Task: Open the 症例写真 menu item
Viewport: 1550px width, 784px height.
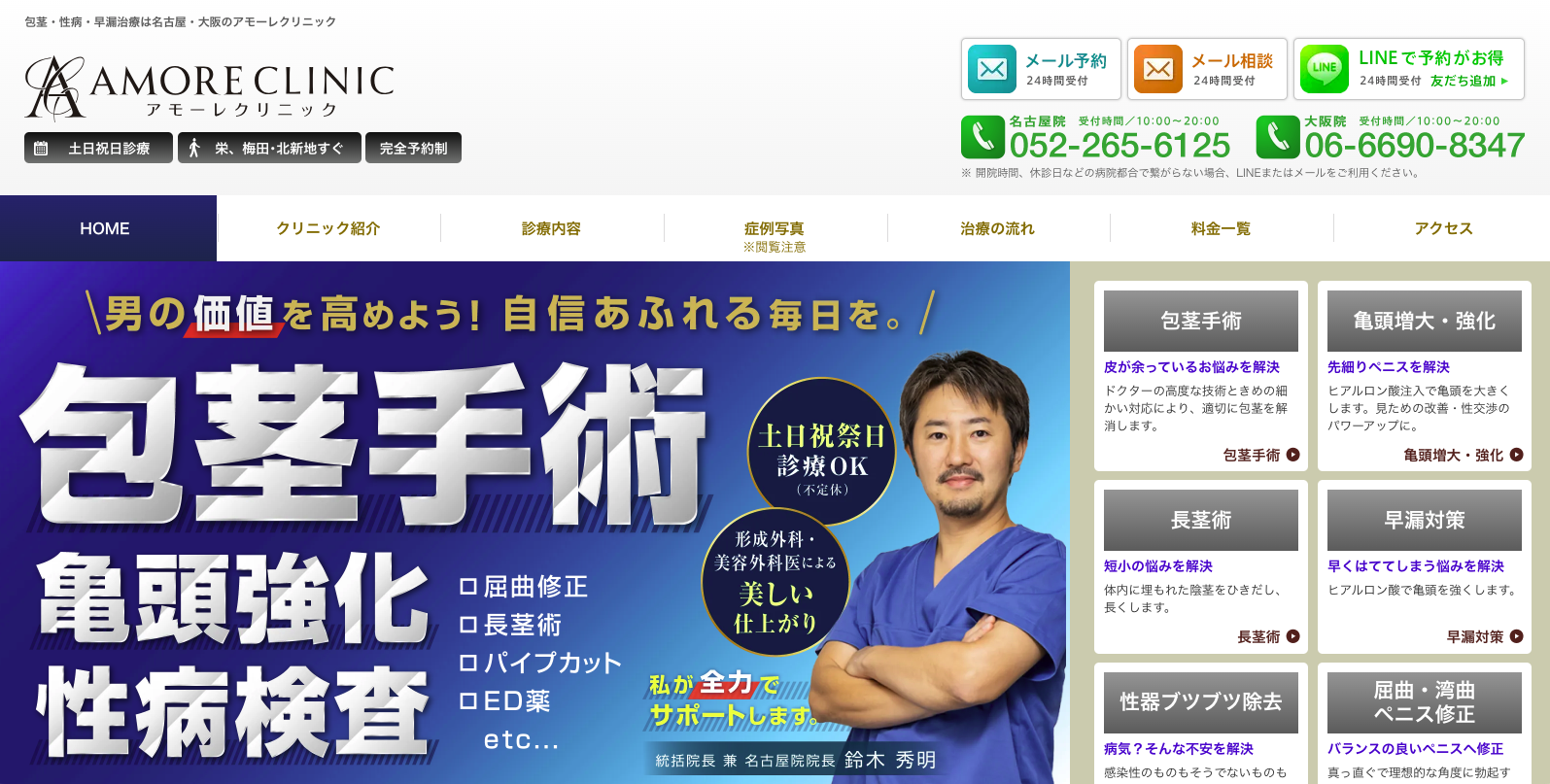Action: point(775,228)
